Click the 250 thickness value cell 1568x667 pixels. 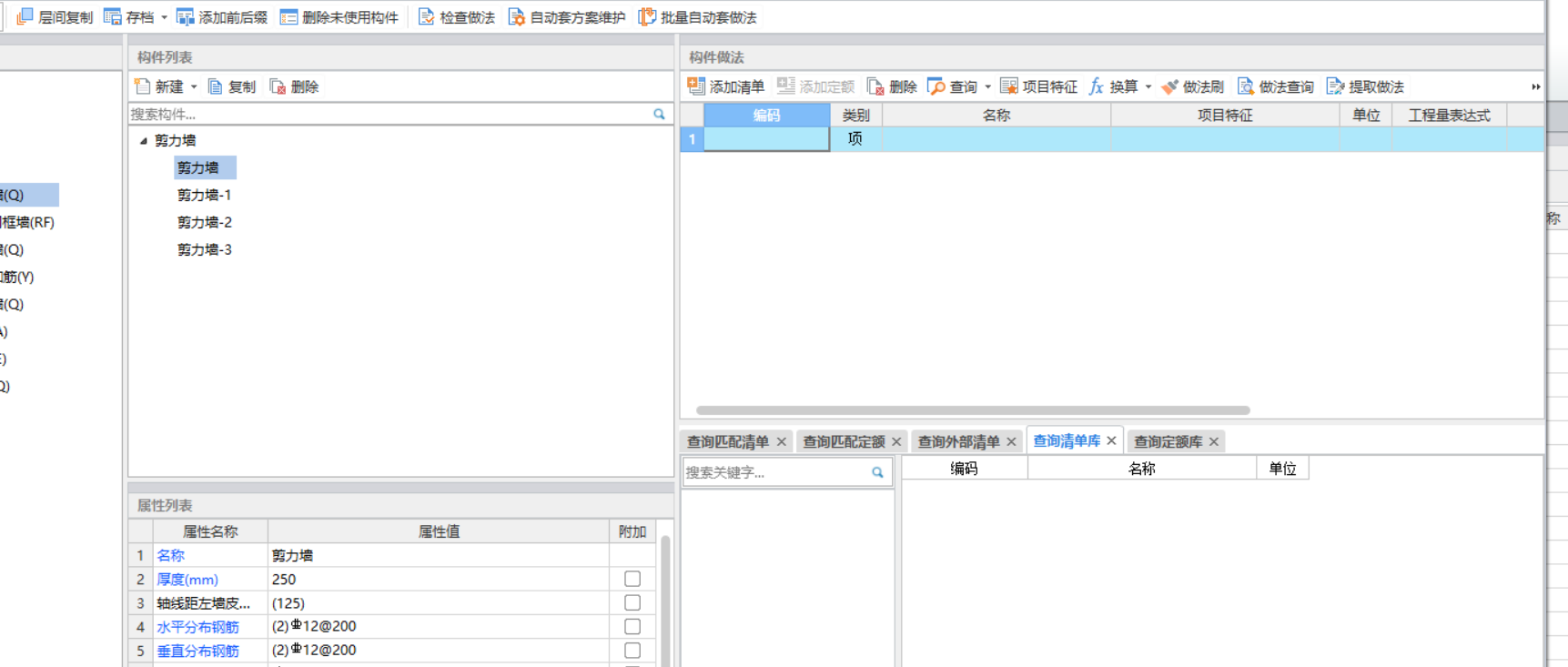pos(438,579)
